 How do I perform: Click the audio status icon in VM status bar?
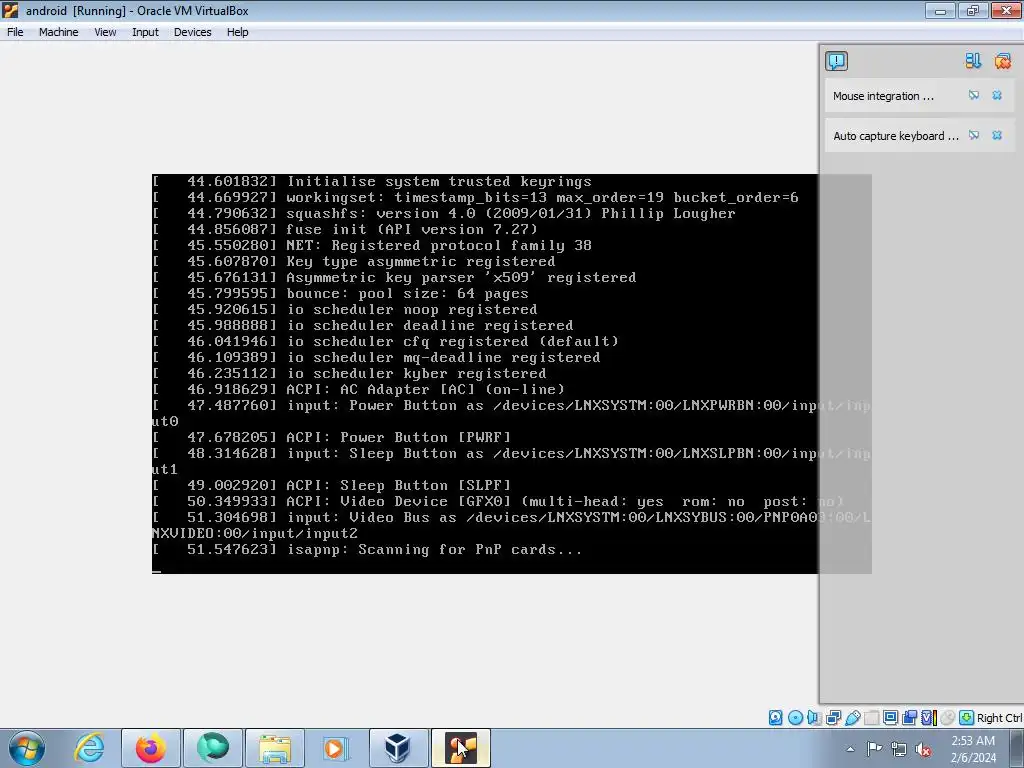[814, 718]
